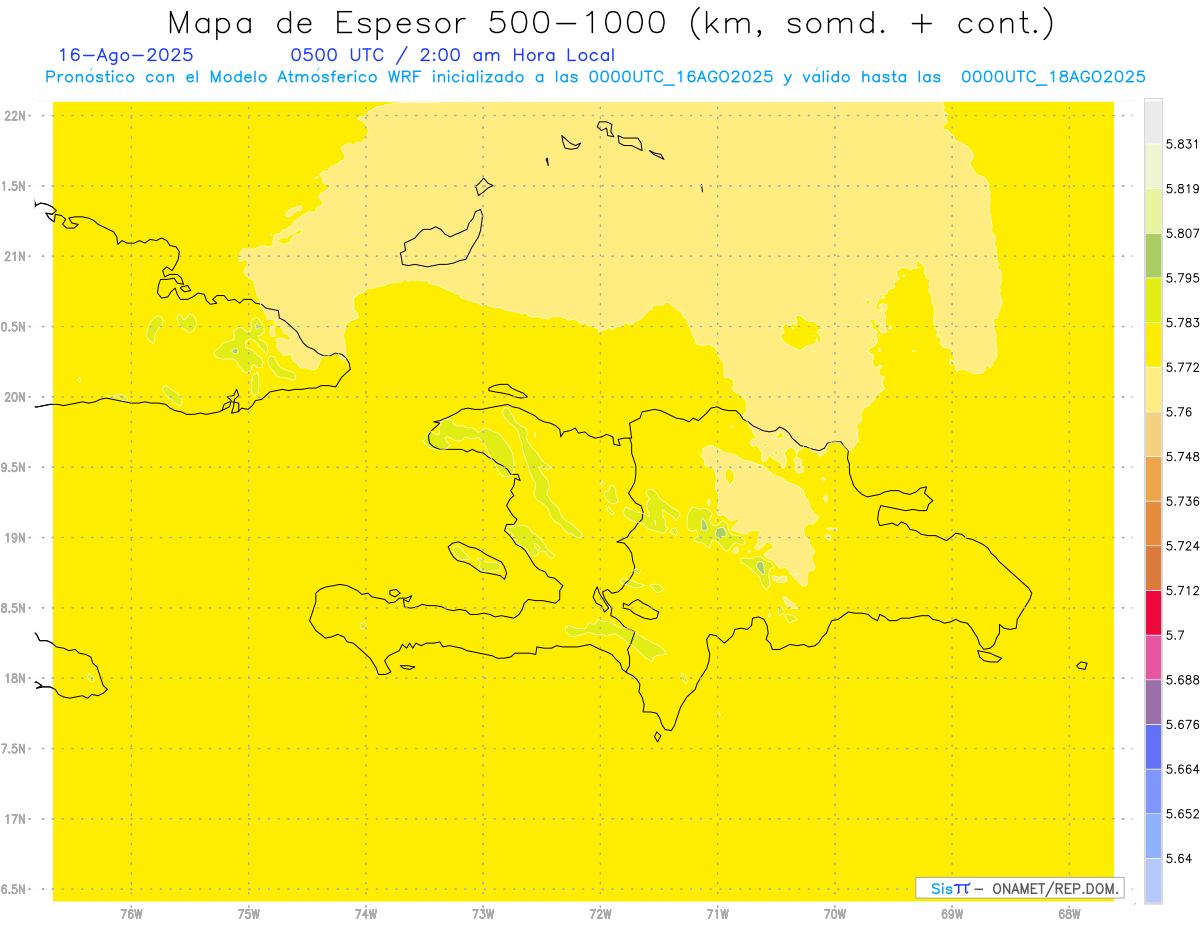Click the legend value 5.795

pos(1183,278)
